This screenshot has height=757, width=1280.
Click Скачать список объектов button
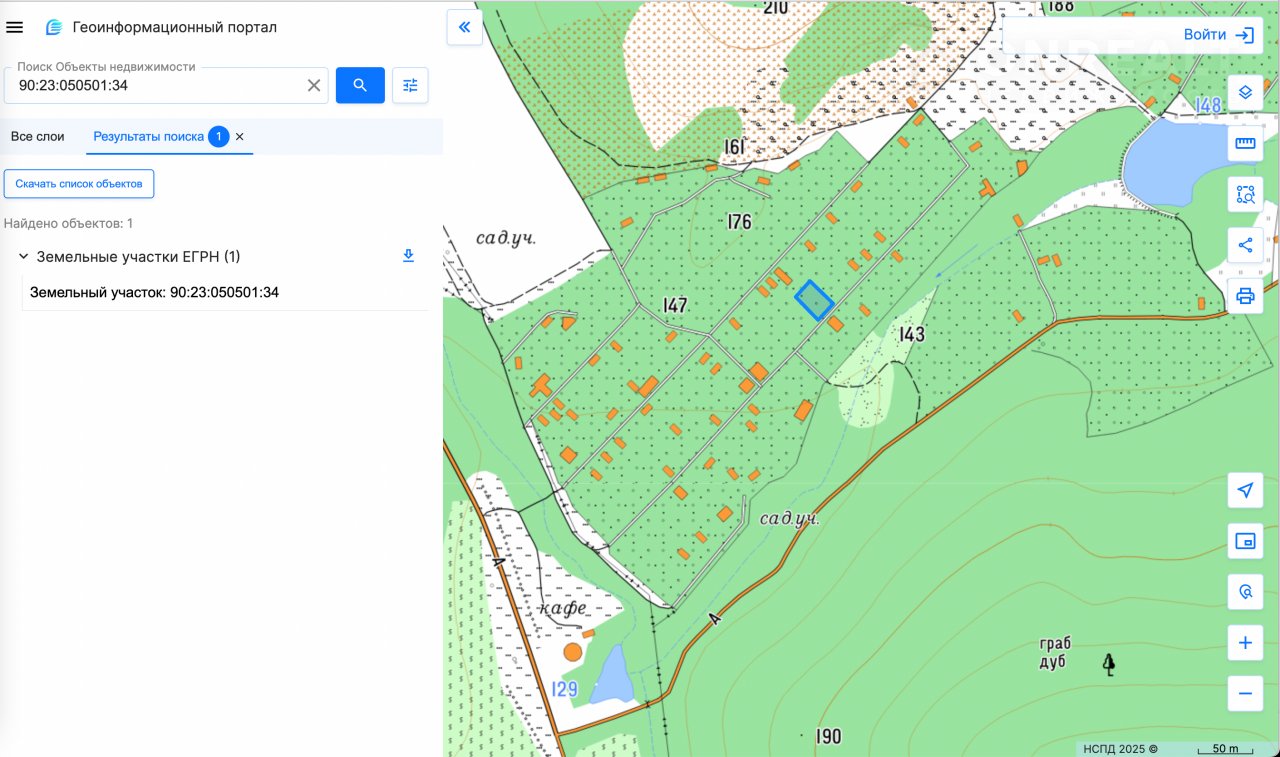click(79, 184)
